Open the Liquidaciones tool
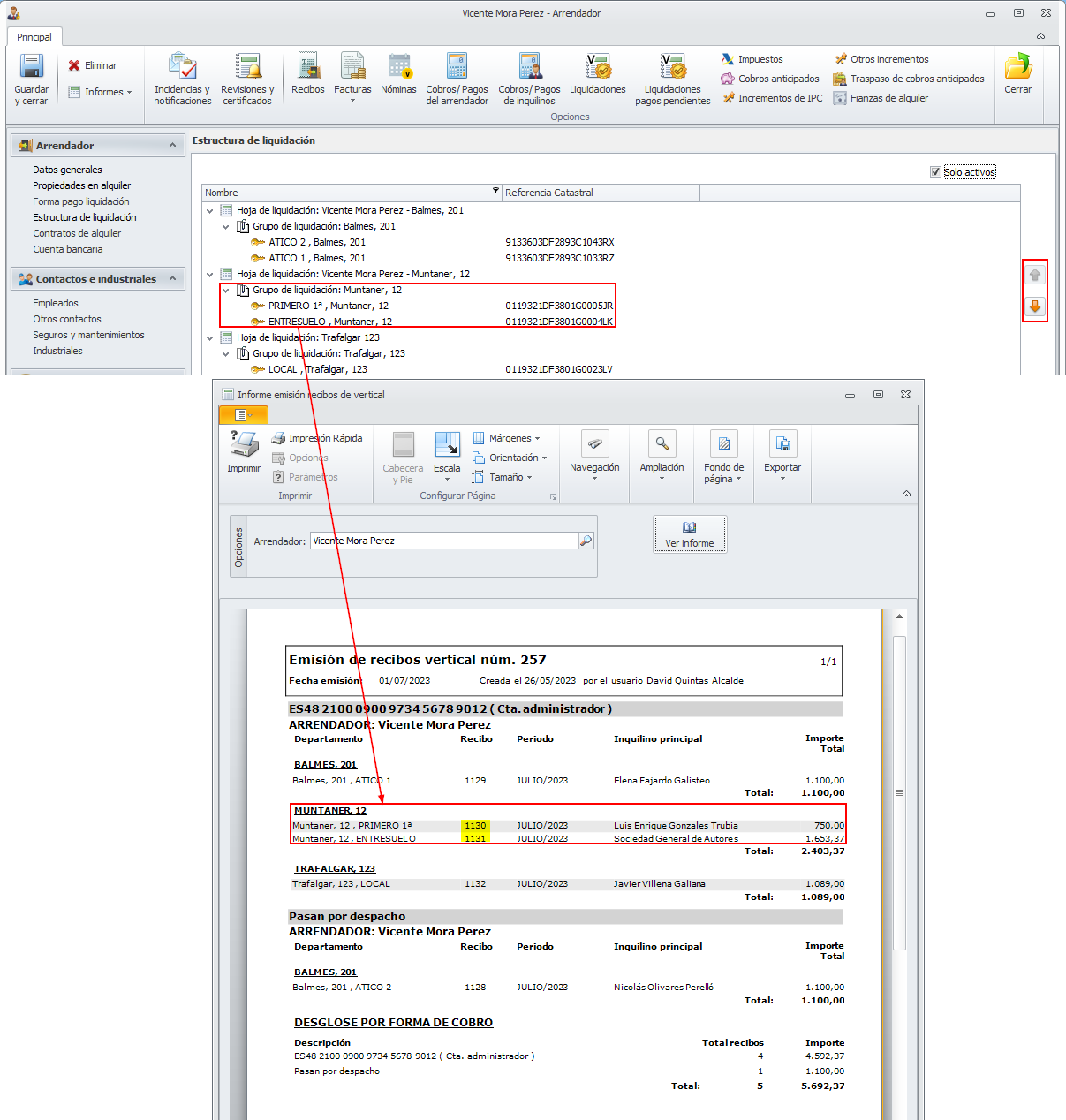 pos(598,73)
